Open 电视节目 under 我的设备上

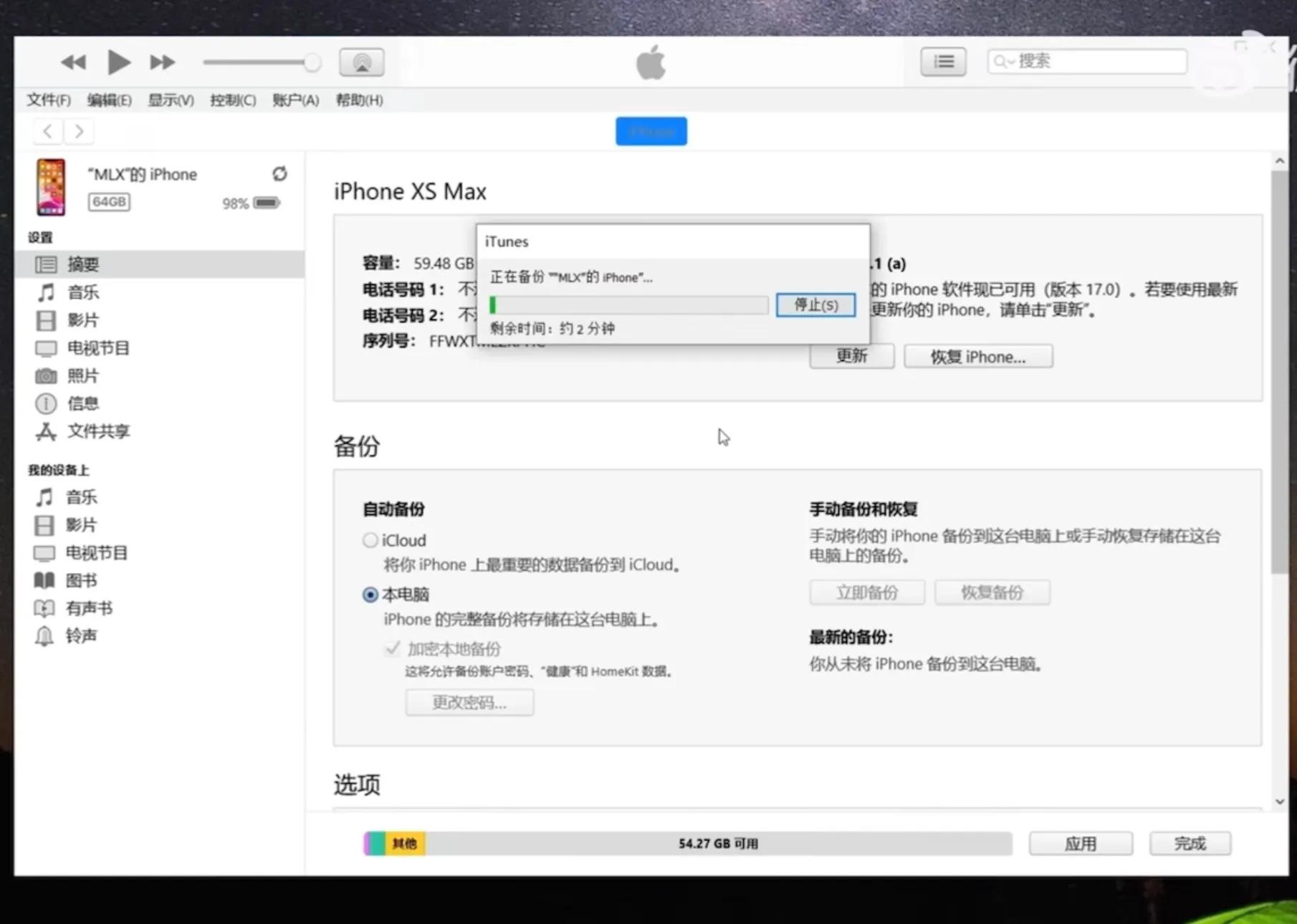coord(95,552)
